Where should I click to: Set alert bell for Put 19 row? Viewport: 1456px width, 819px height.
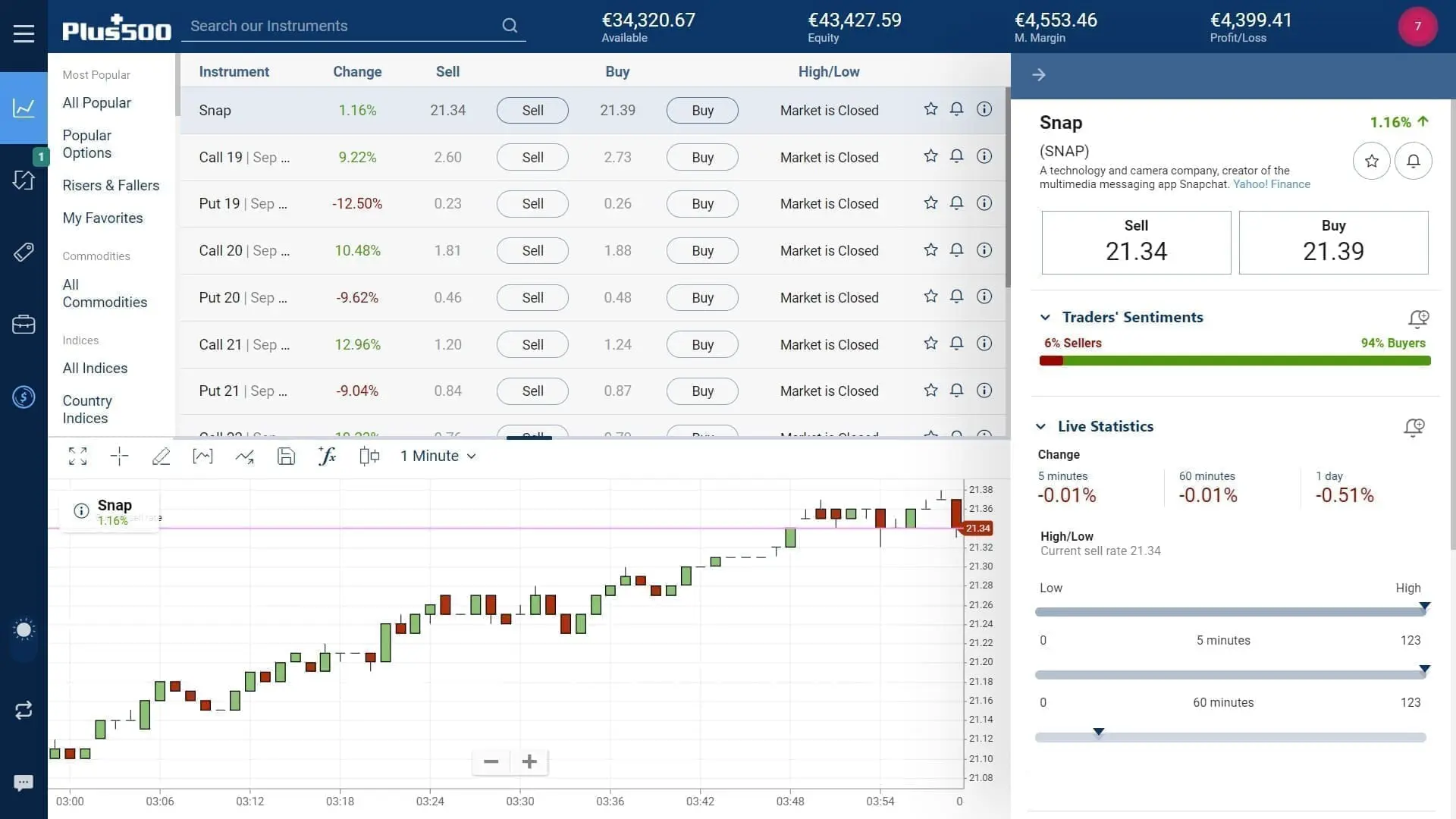tap(957, 203)
